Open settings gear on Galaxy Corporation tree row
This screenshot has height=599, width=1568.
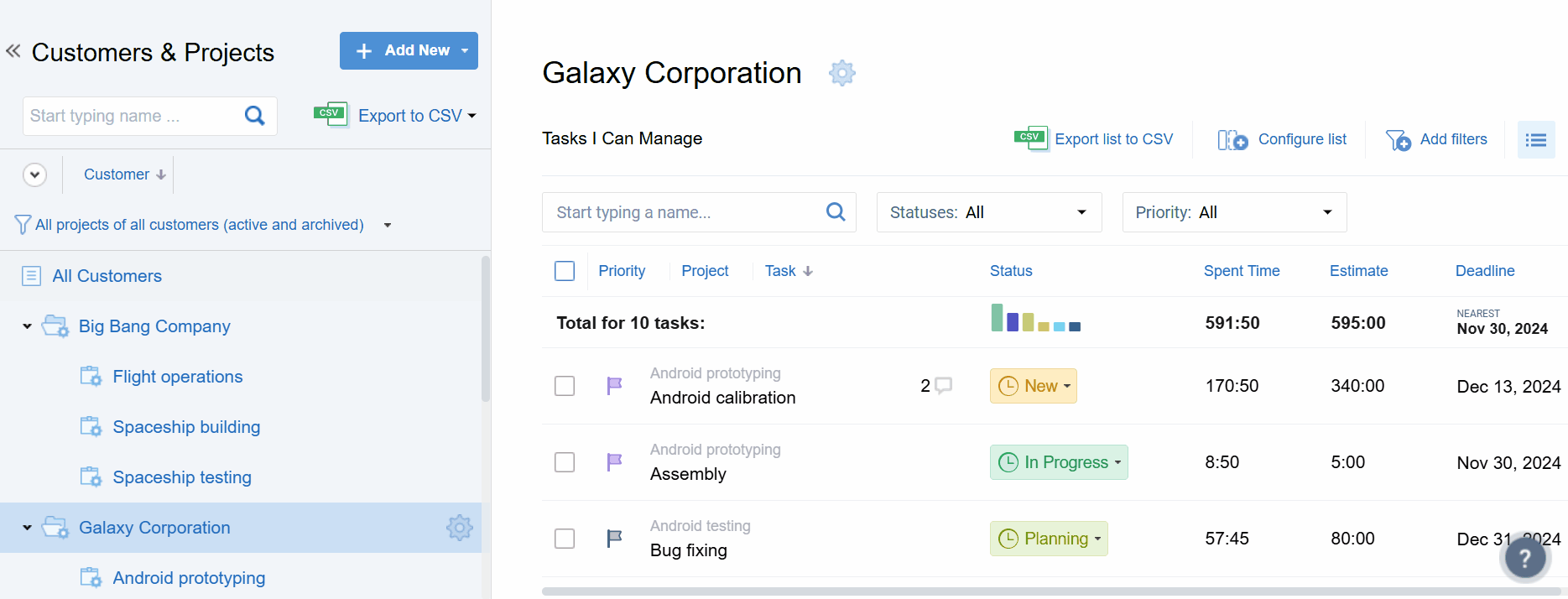click(x=460, y=528)
